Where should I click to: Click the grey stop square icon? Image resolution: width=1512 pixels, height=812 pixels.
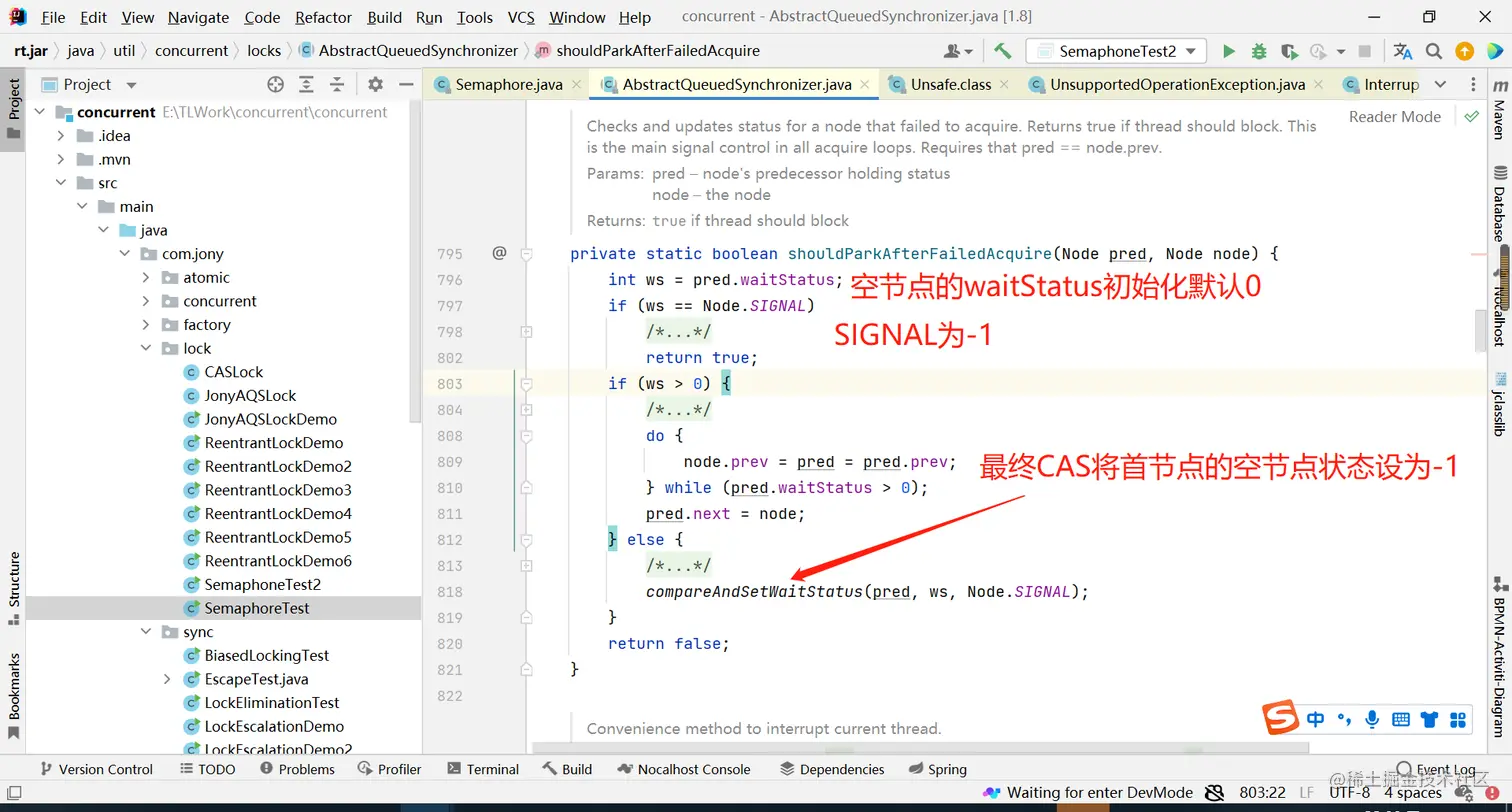(x=1364, y=51)
